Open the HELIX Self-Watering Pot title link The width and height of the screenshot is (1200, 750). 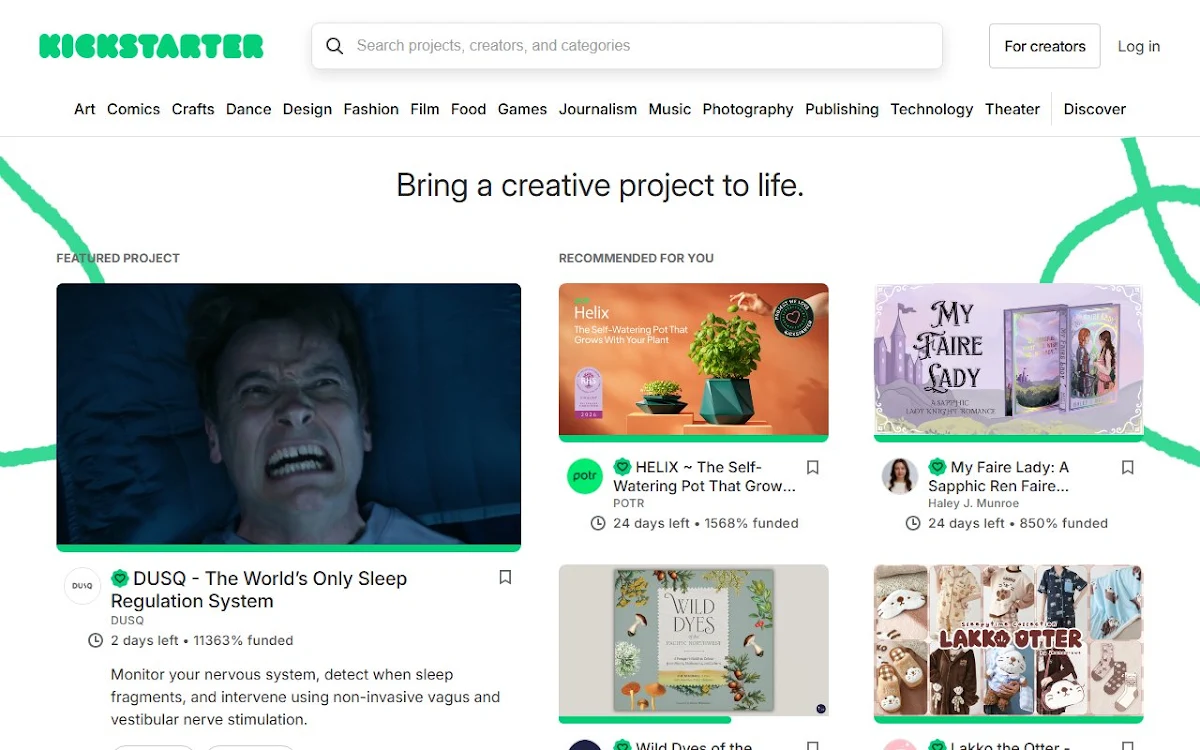tap(705, 476)
